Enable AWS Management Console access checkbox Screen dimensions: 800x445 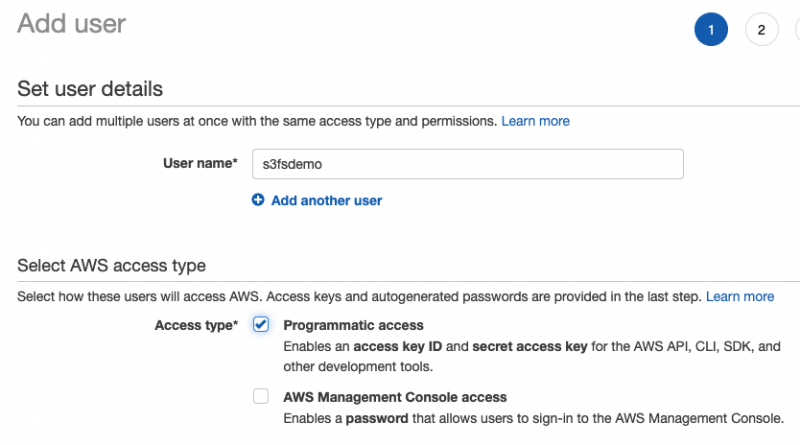click(261, 397)
